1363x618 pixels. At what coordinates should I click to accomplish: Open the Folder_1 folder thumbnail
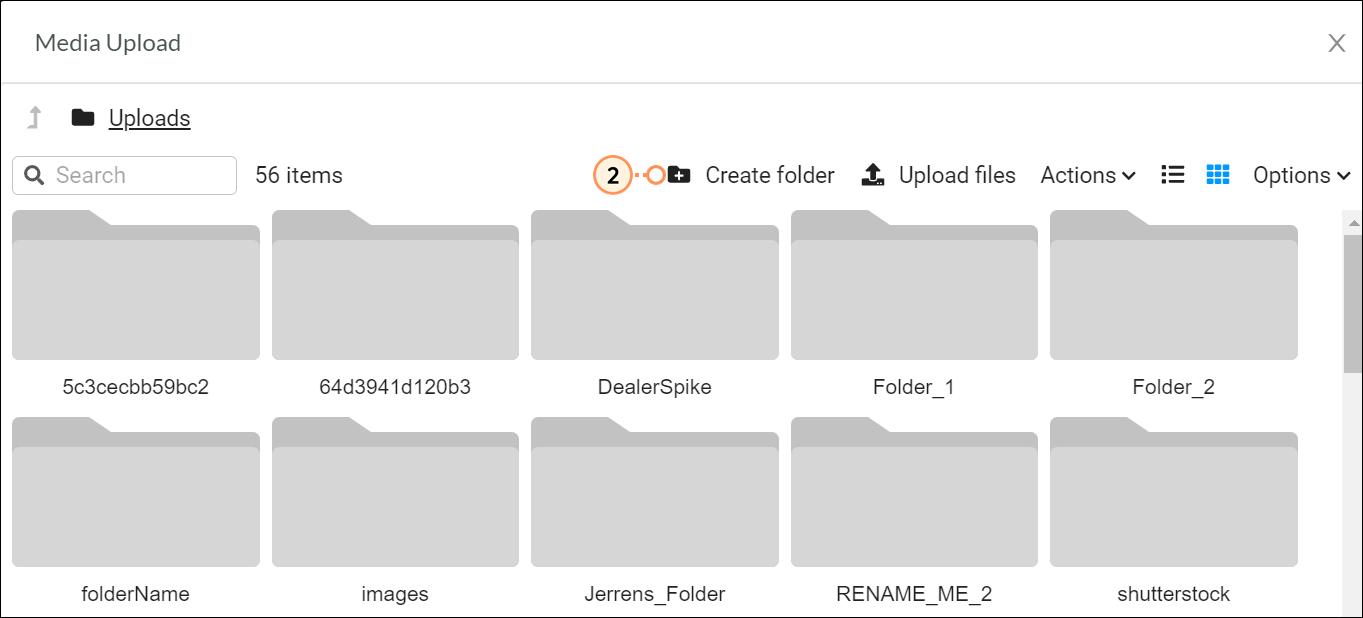[914, 285]
